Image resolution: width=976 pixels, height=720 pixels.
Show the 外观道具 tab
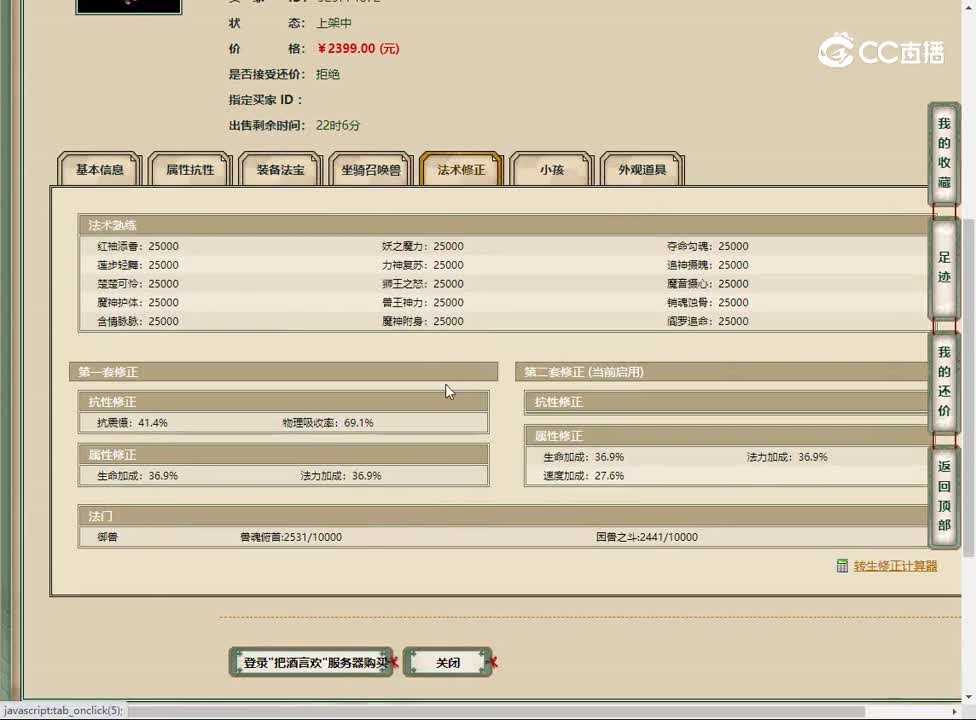click(642, 170)
